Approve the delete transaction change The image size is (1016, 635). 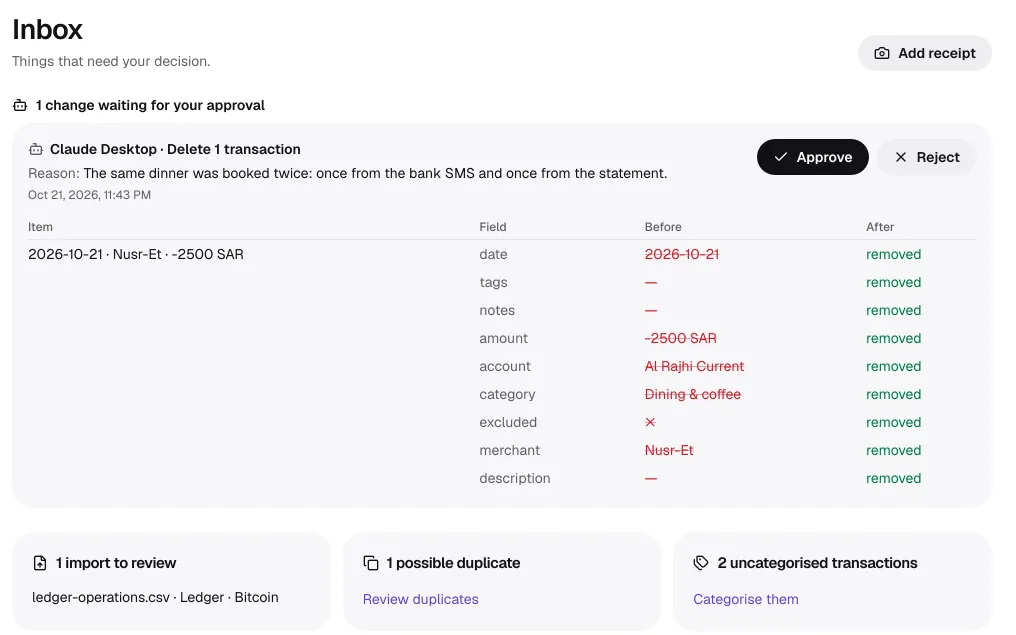tap(813, 157)
